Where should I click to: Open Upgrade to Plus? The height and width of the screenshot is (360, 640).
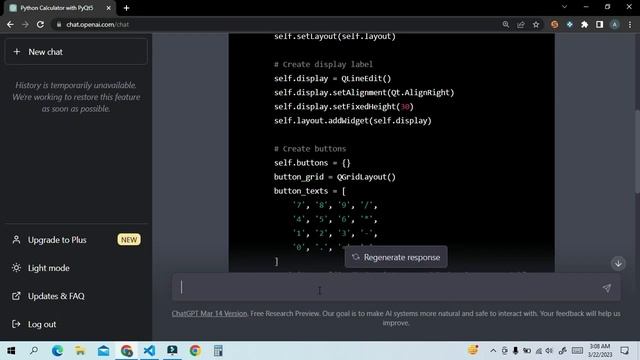[76, 240]
